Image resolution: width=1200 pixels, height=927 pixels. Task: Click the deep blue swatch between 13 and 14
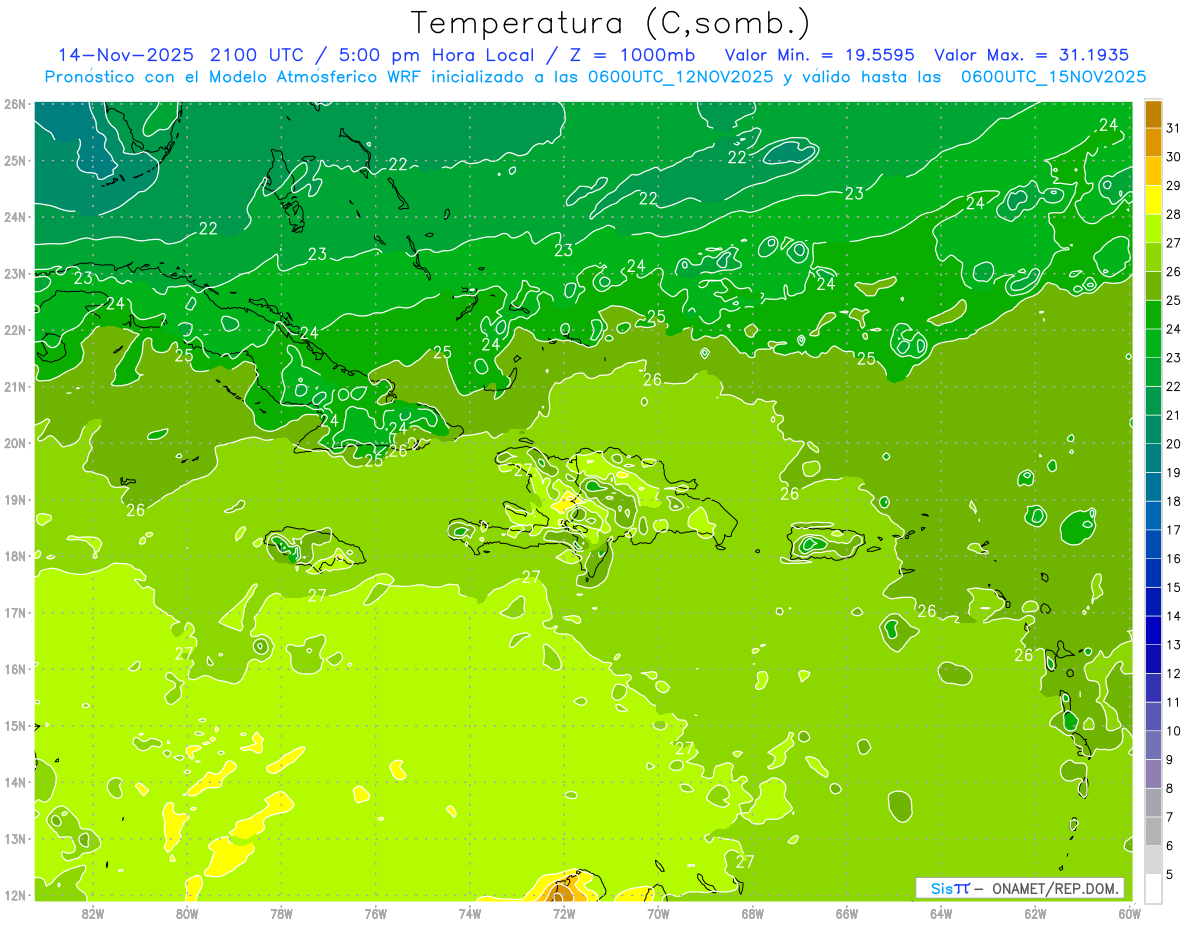point(1153,630)
